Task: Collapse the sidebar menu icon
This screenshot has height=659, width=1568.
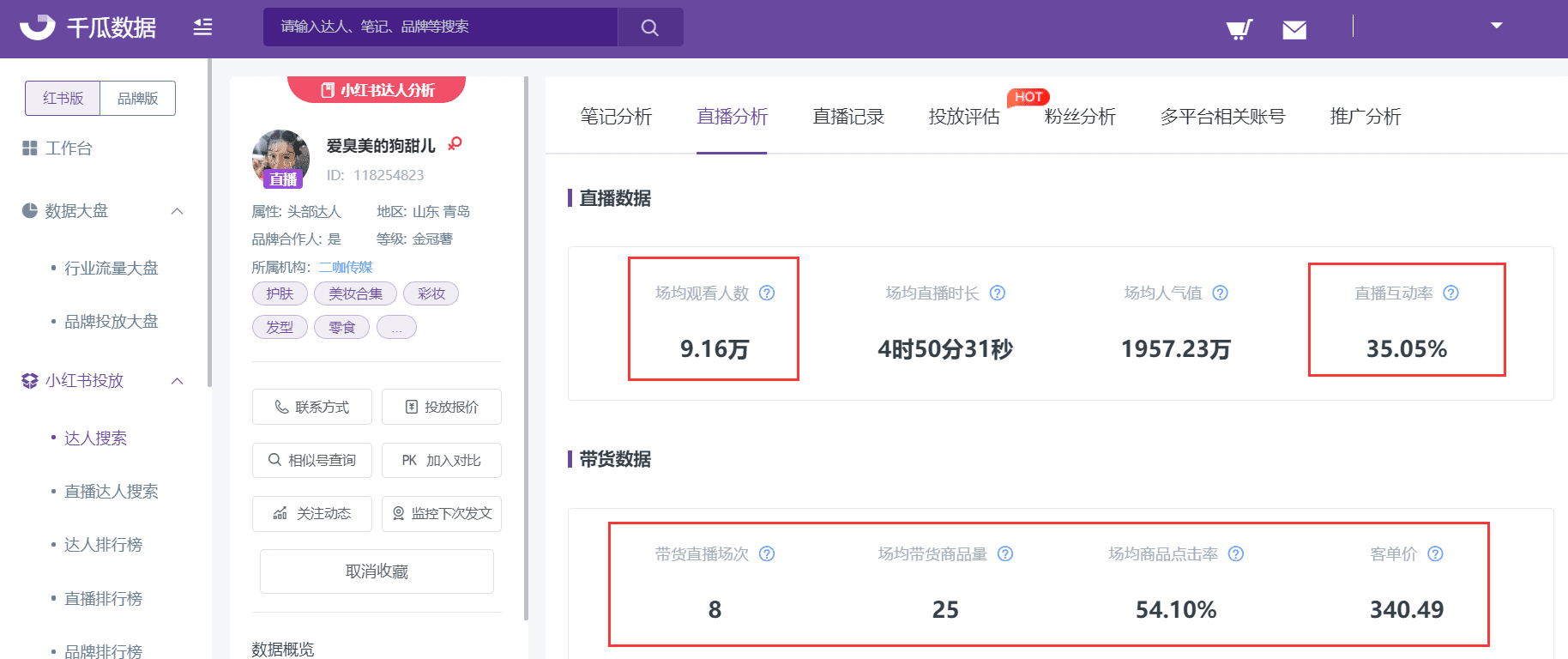Action: 202,27
